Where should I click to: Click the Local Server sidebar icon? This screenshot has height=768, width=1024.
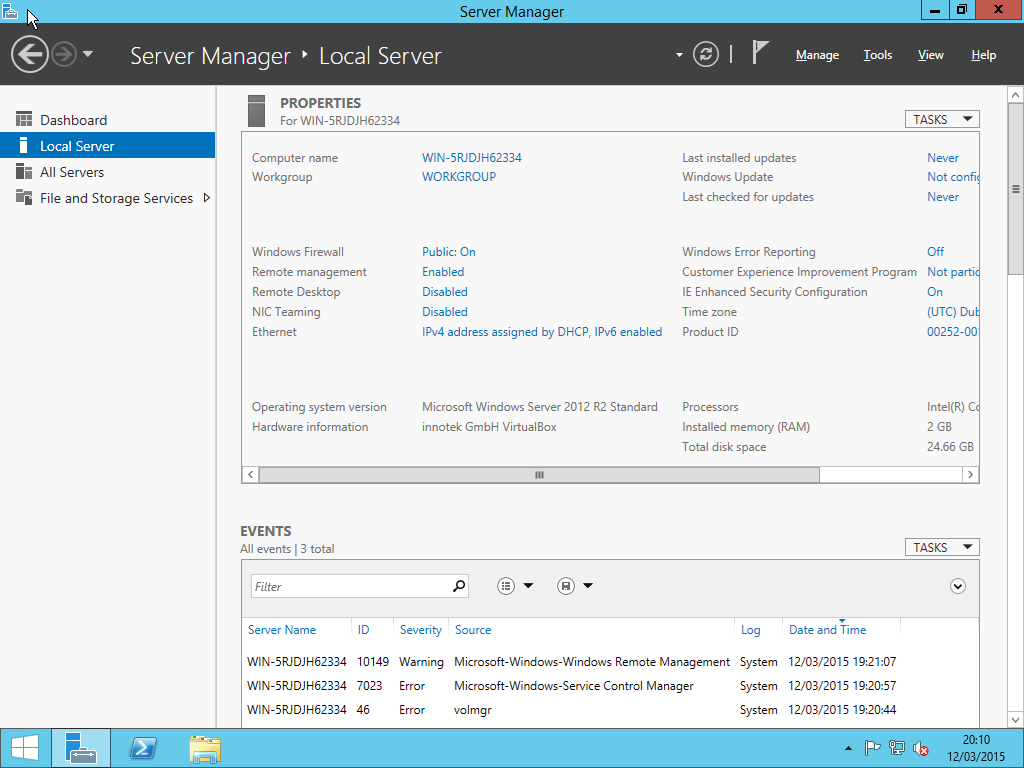coord(24,145)
